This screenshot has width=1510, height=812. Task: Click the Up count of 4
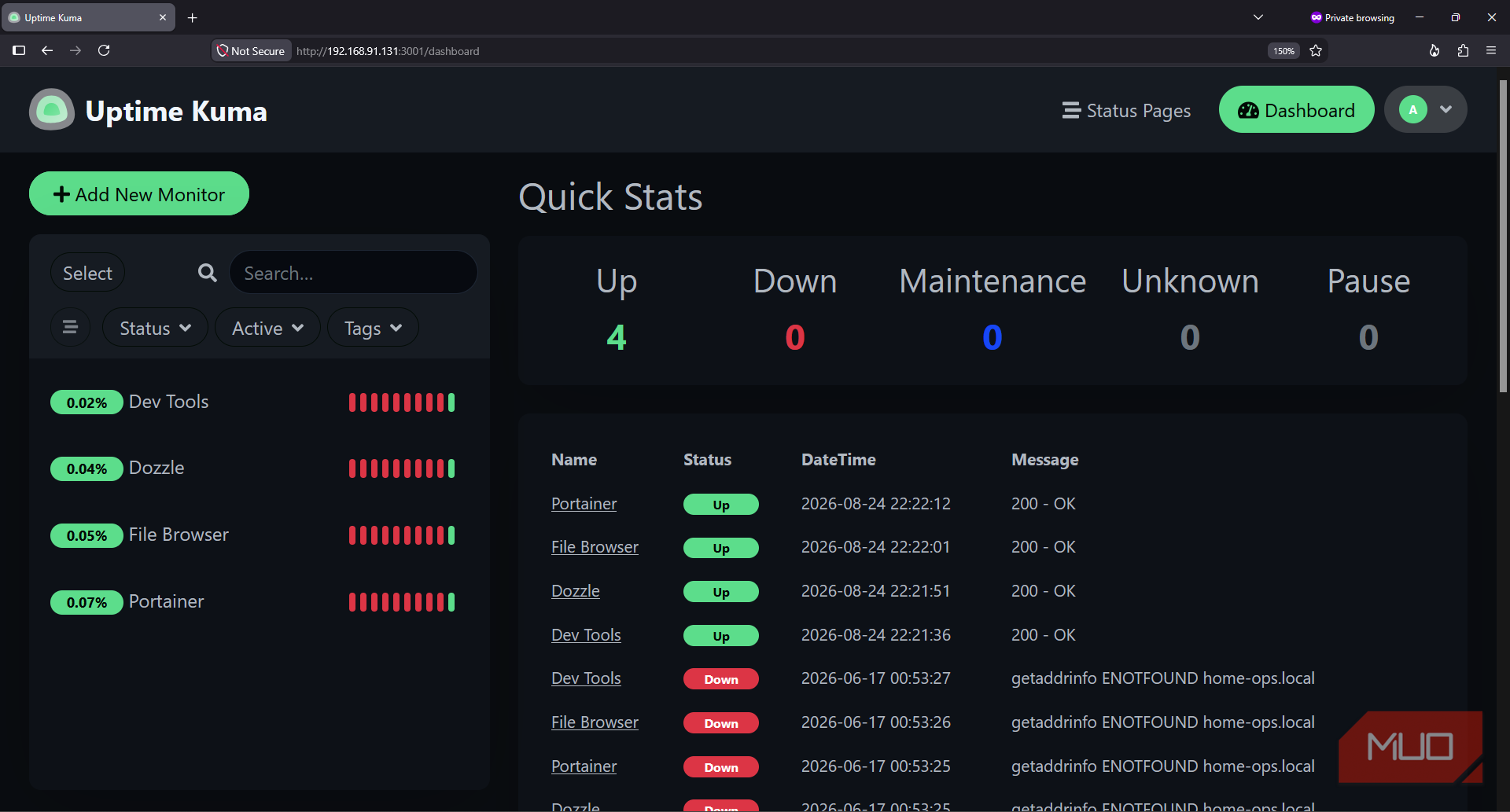617,337
